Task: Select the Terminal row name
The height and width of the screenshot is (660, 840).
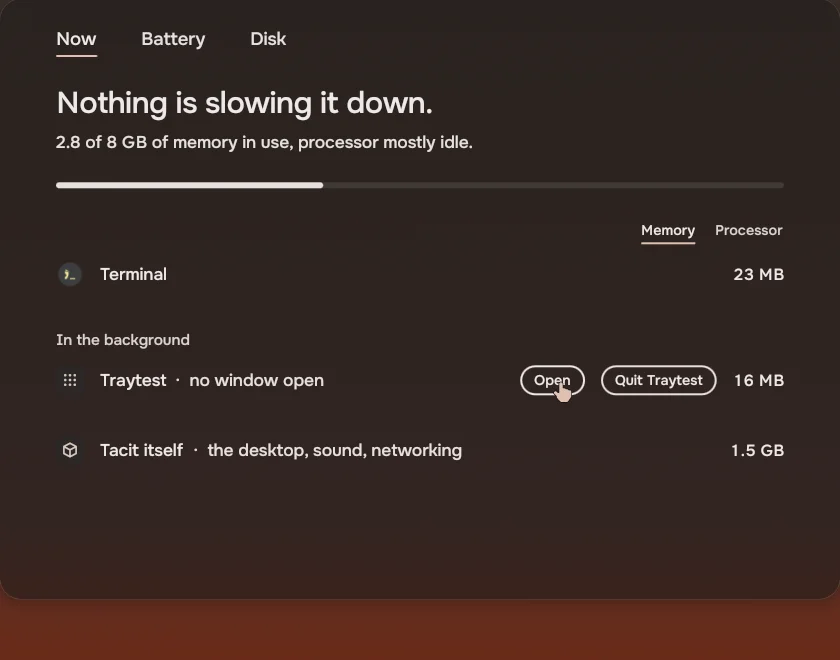Action: 133,274
